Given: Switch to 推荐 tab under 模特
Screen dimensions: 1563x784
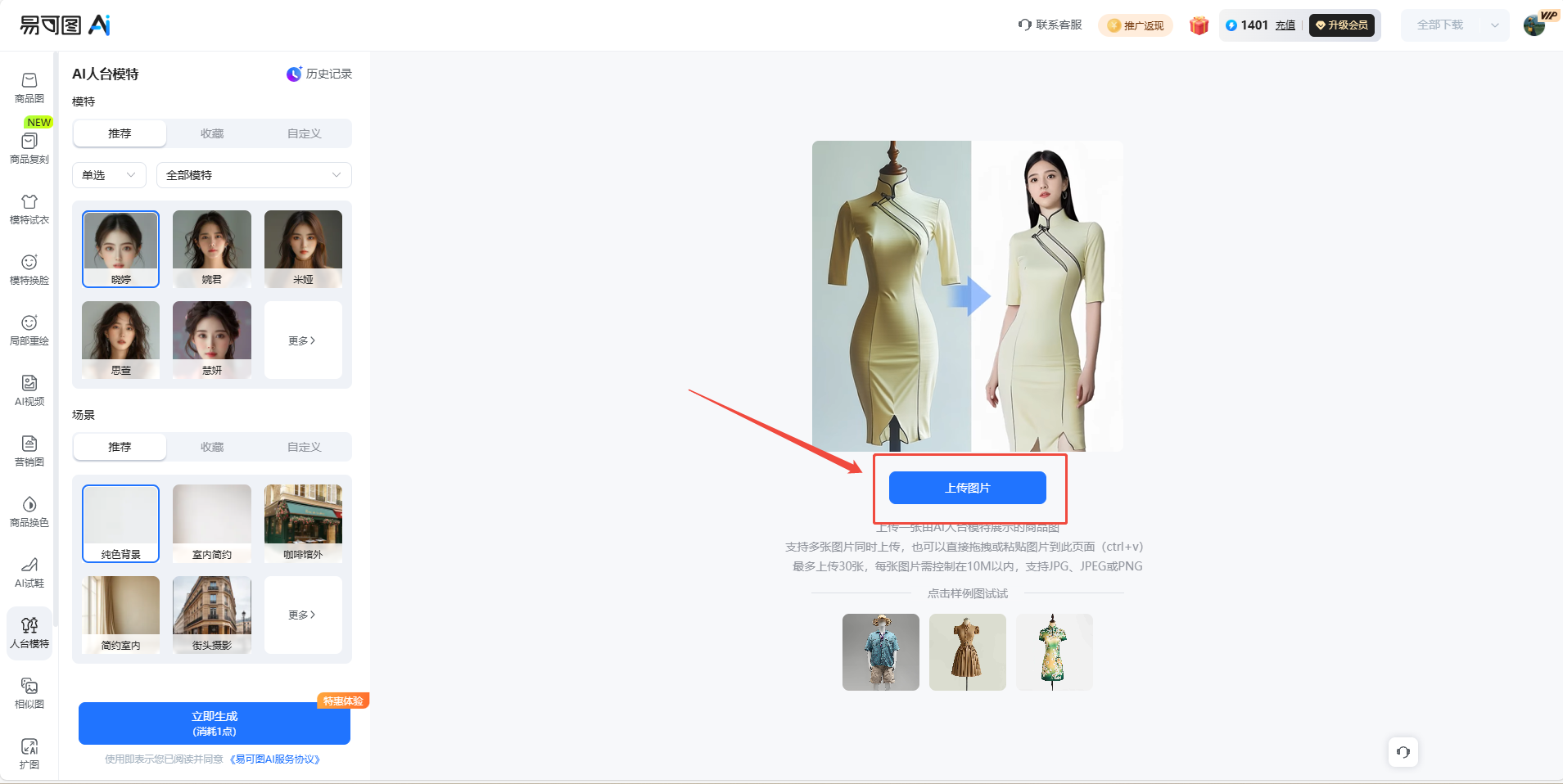Looking at the screenshot, I should 120,133.
